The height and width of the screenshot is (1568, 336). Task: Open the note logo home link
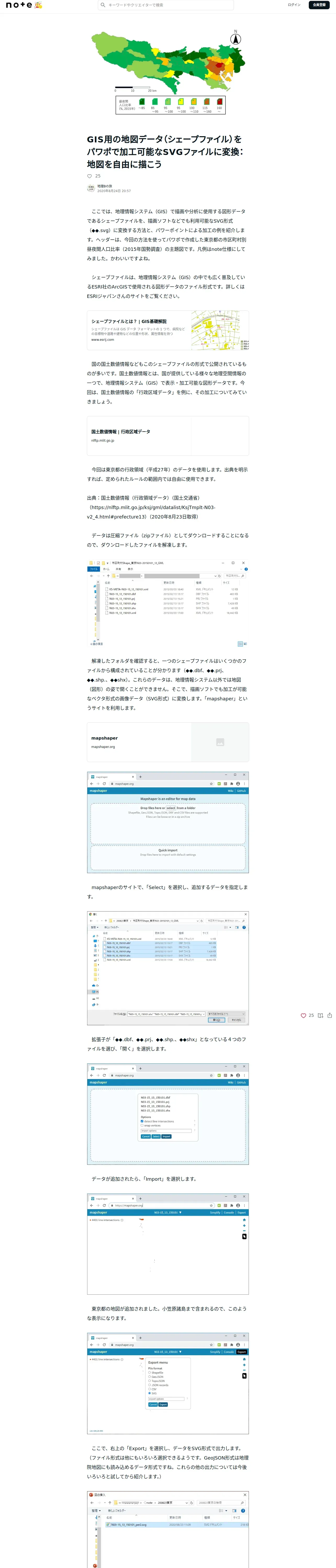[x=24, y=5]
